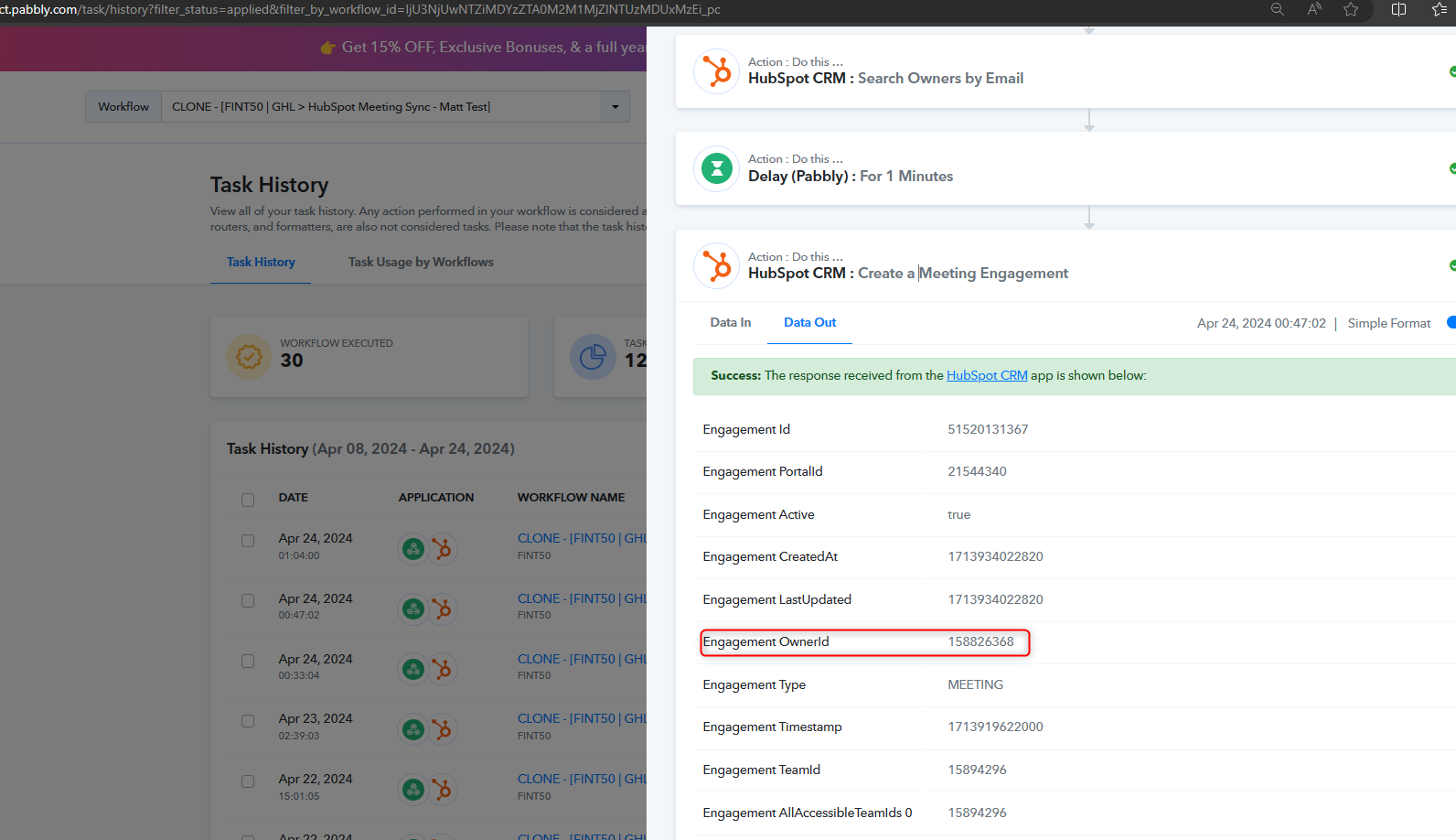
Task: Click the browser address bar URL
Action: (366, 9)
